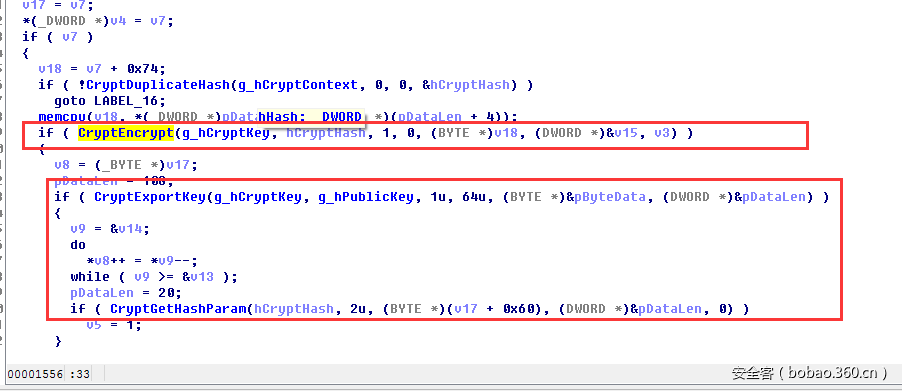Click &v13 in the while condition
The image size is (902, 391).
coord(198,277)
